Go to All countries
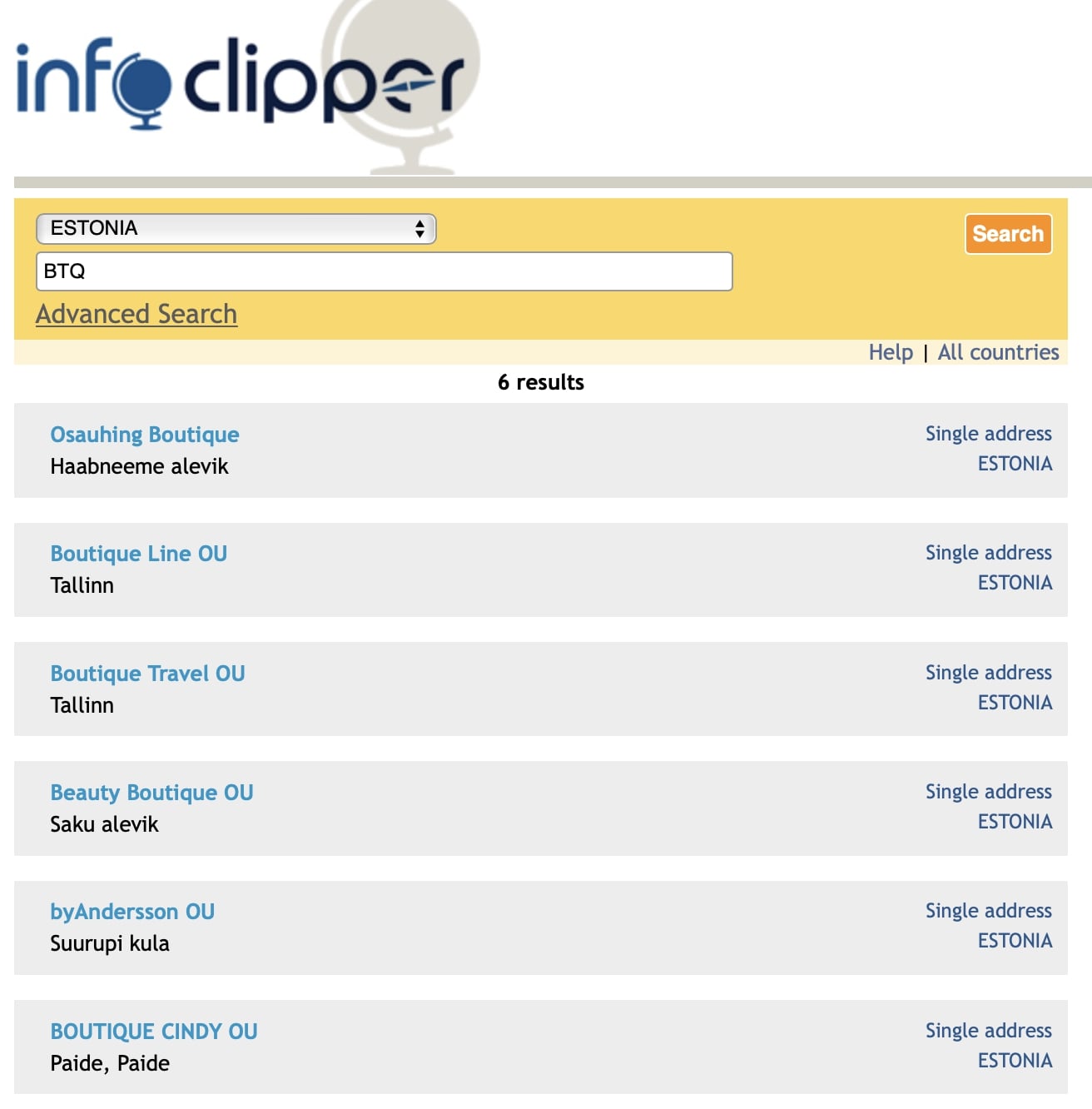Screen dimensions: 1092x1109 (998, 352)
